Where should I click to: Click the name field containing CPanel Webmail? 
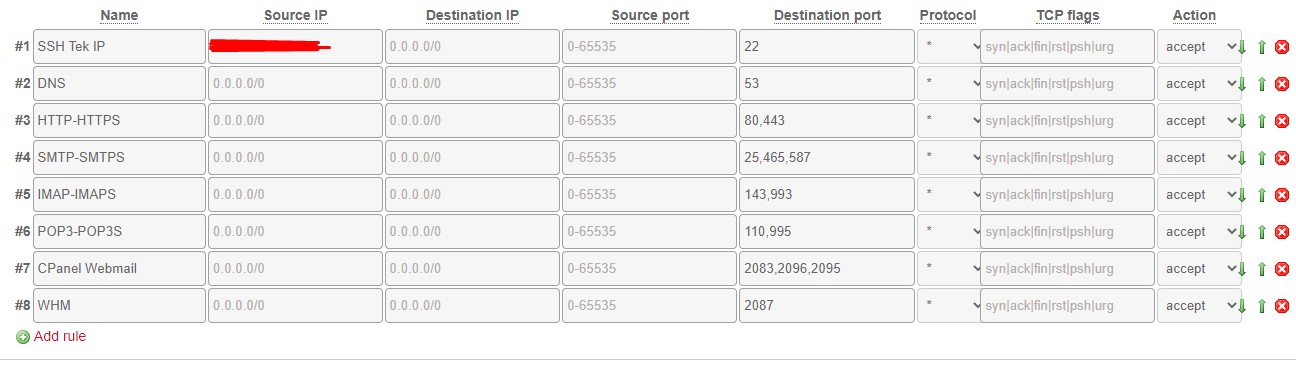point(119,269)
